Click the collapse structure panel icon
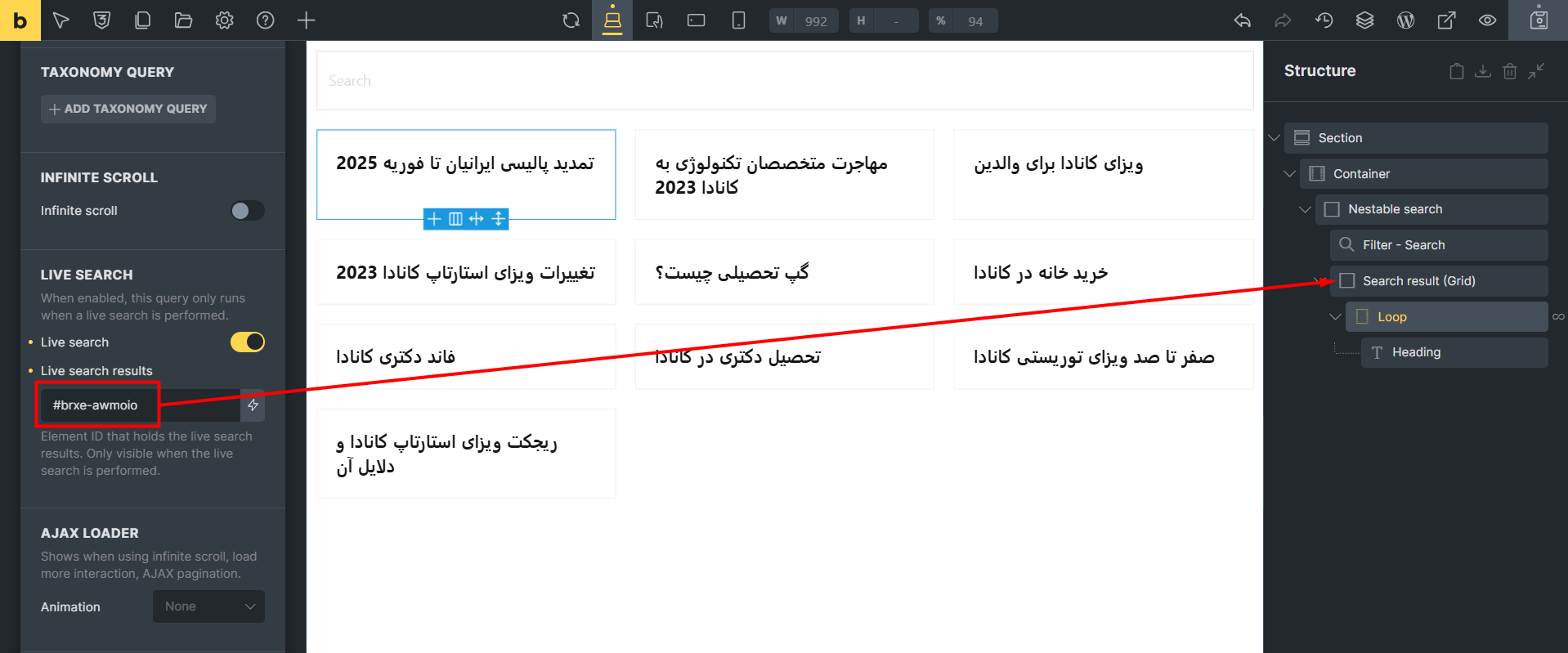This screenshot has height=653, width=1568. tap(1537, 71)
